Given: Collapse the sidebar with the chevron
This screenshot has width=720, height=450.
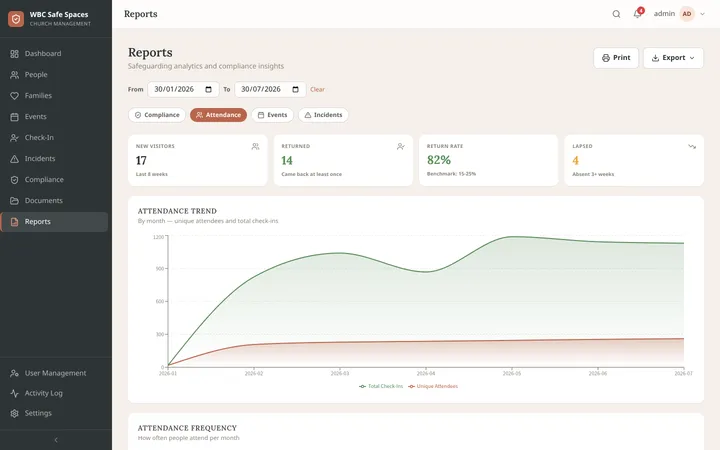Looking at the screenshot, I should click(x=56, y=440).
